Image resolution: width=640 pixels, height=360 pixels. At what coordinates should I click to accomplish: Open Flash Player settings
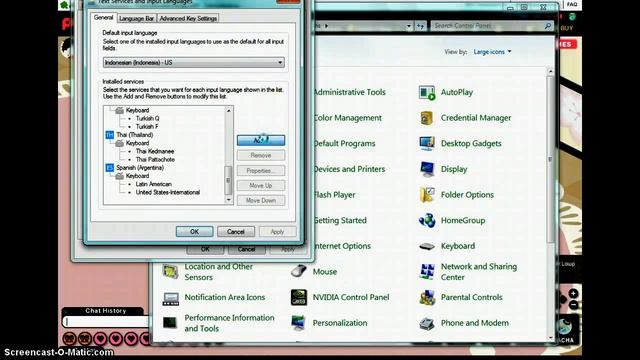click(334, 195)
